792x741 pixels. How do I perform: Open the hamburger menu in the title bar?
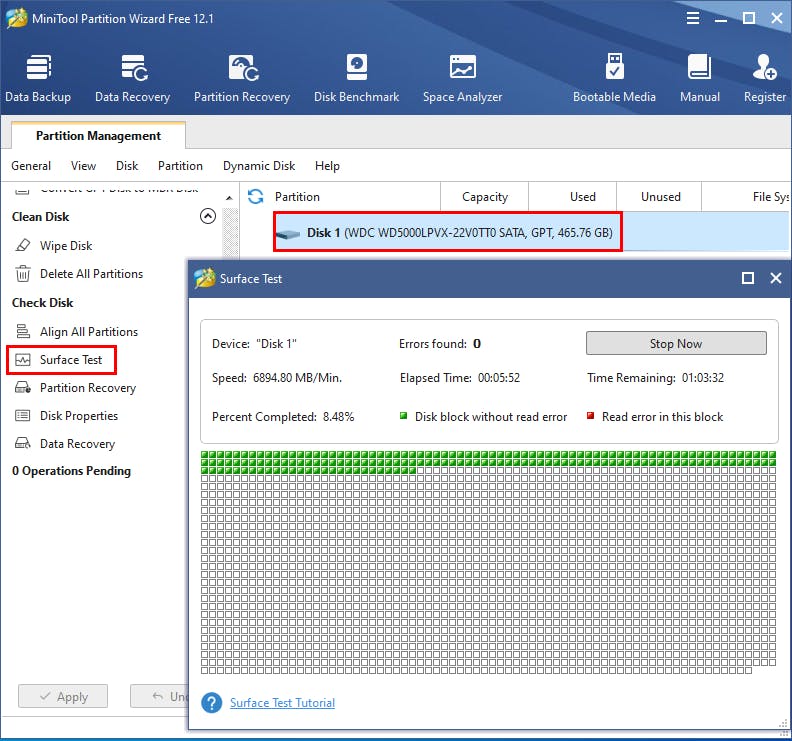click(x=693, y=19)
